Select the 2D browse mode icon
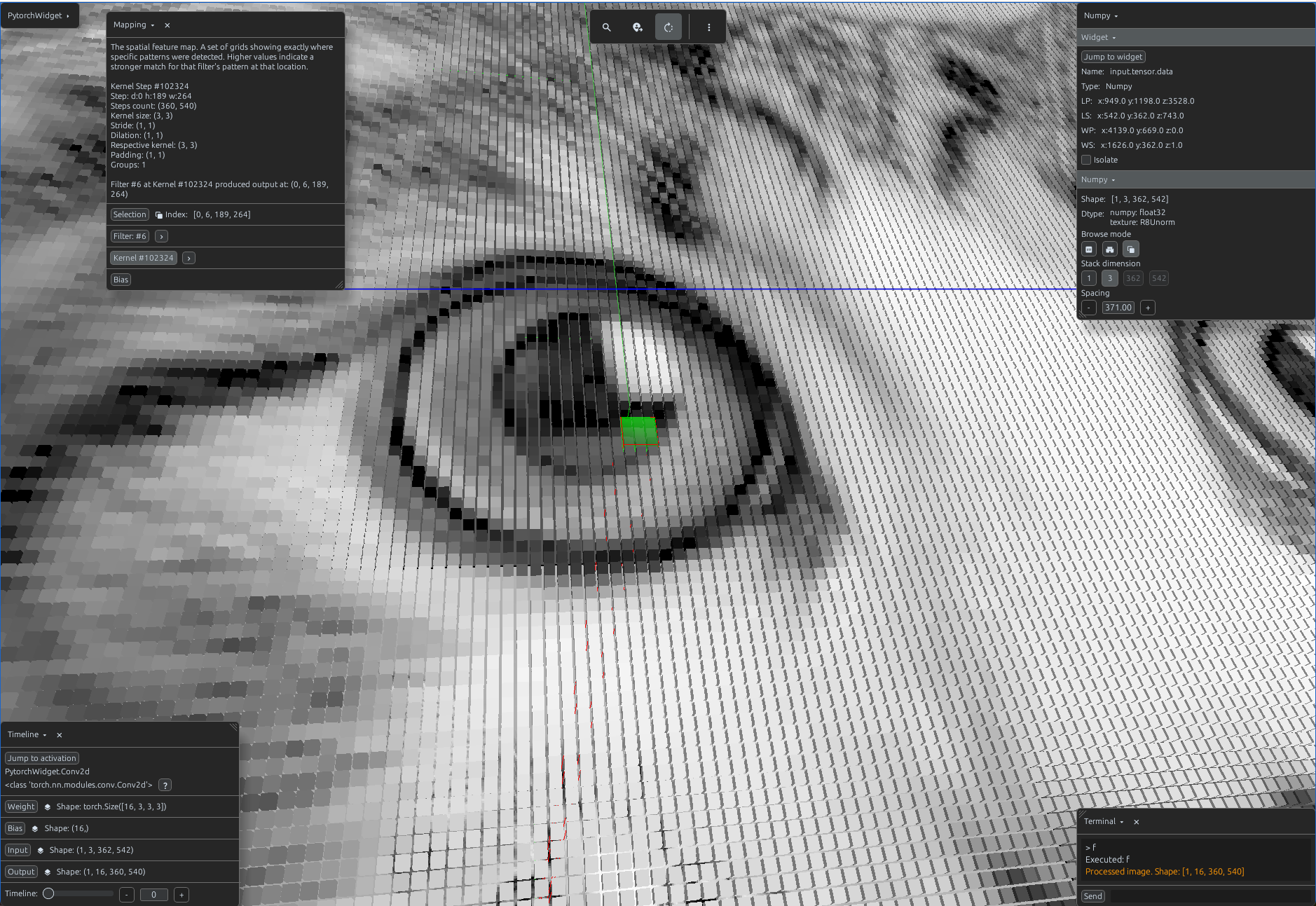The width and height of the screenshot is (1316, 906). [1089, 249]
